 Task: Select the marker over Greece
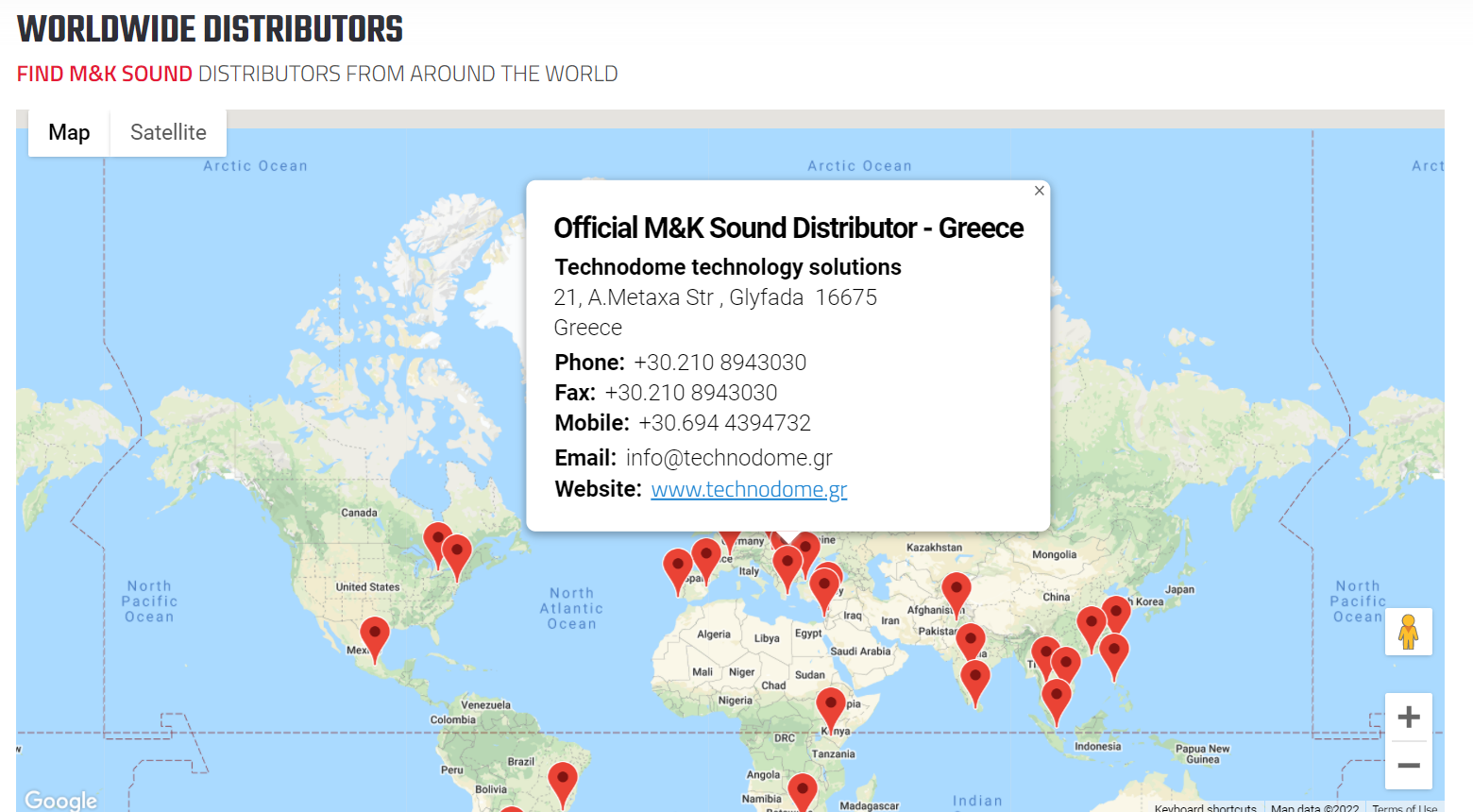coord(787,569)
